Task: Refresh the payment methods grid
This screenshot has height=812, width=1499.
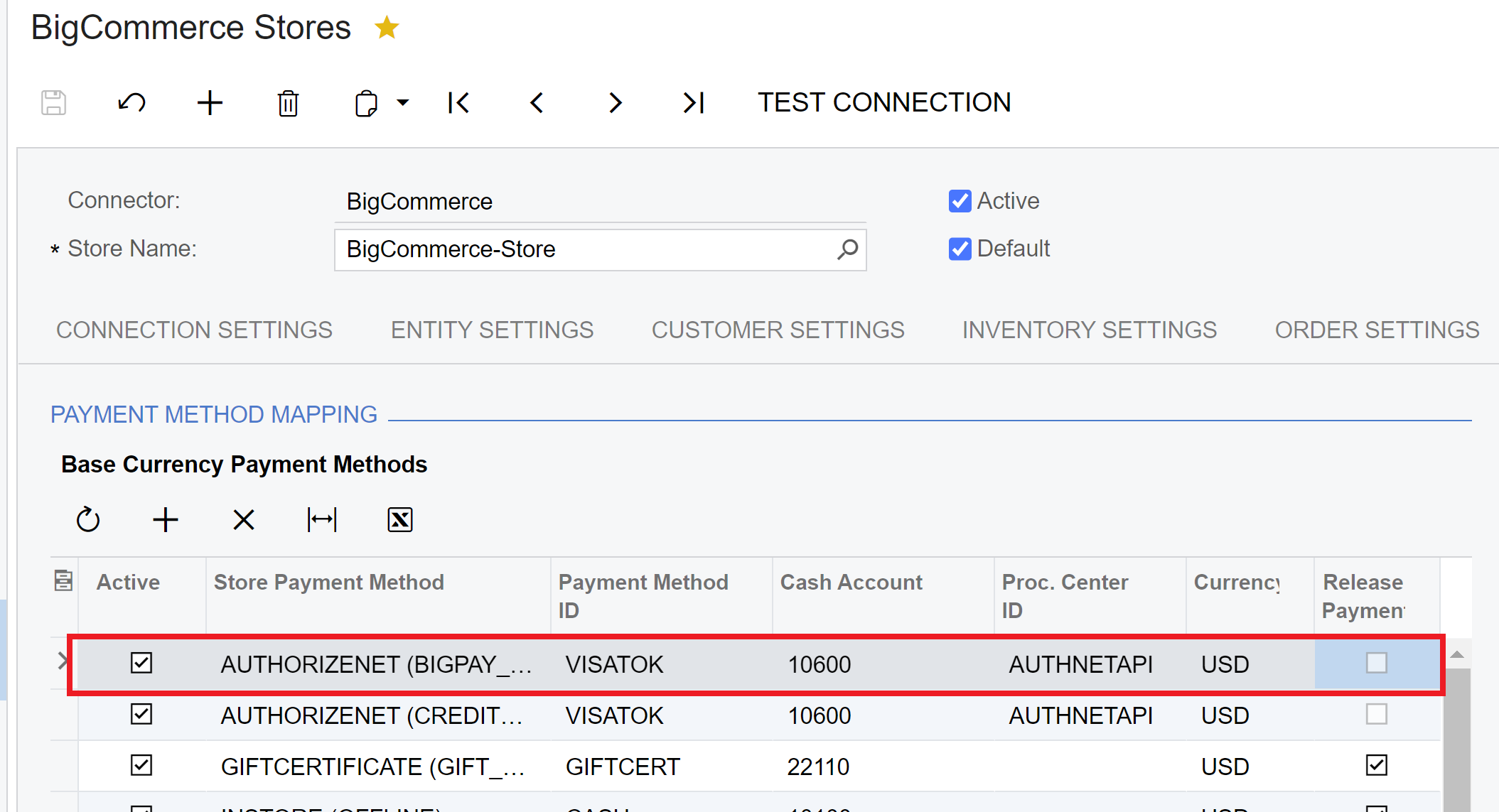Action: 88,520
